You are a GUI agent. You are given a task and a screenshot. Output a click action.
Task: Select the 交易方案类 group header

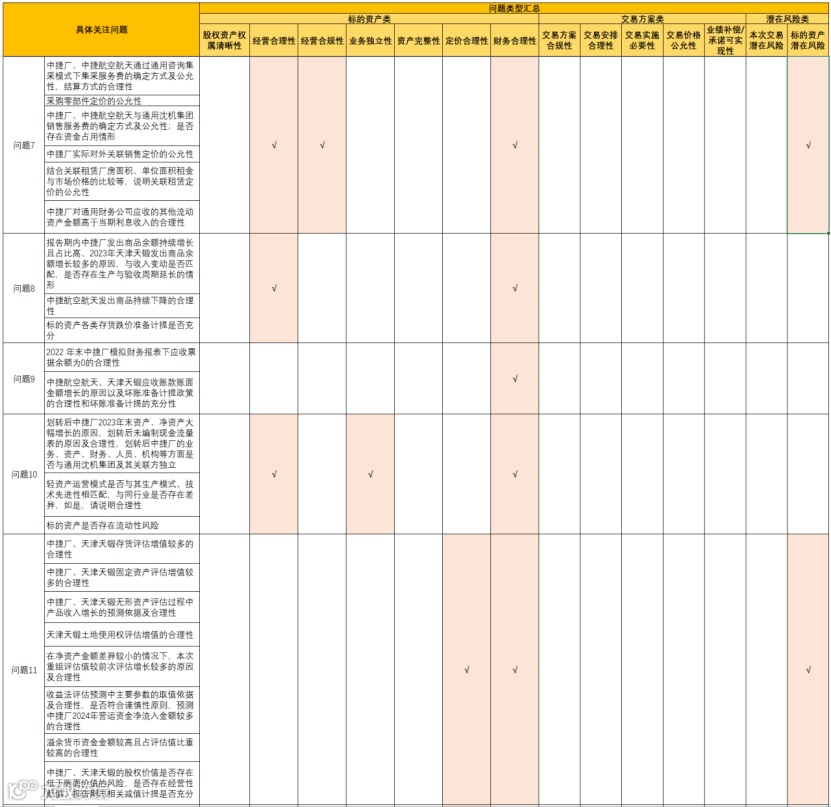[642, 19]
